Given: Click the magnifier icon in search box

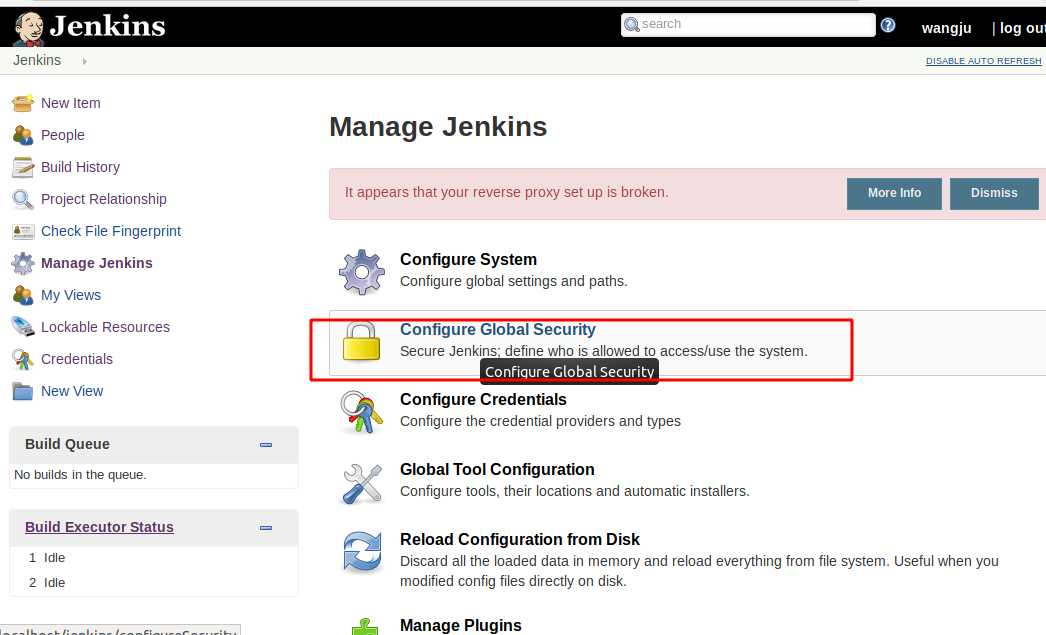Looking at the screenshot, I should [x=631, y=25].
